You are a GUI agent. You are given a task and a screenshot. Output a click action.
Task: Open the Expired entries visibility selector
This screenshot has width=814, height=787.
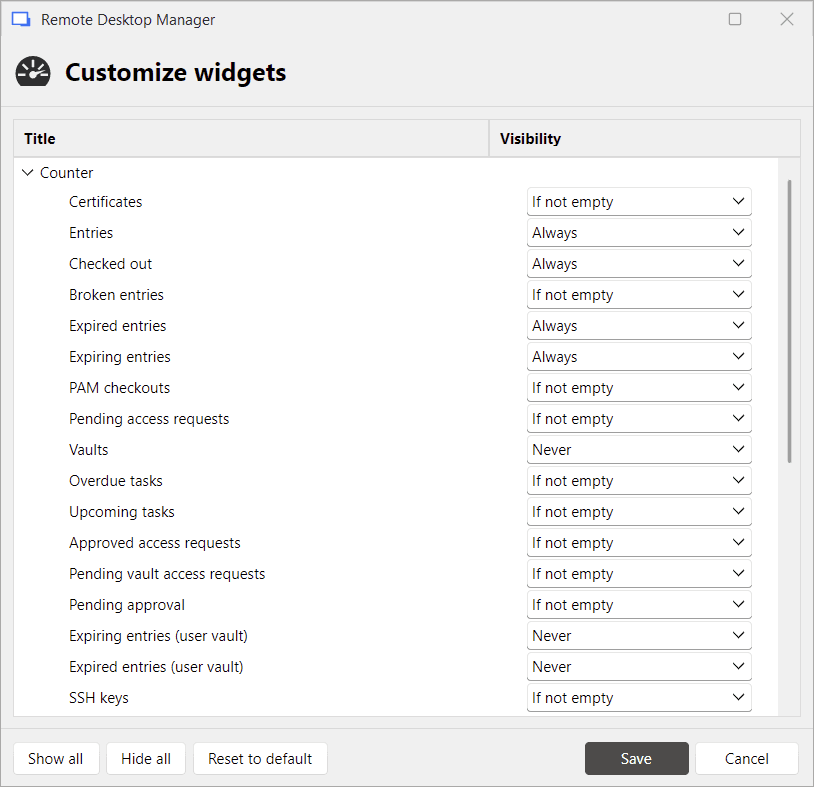[638, 325]
